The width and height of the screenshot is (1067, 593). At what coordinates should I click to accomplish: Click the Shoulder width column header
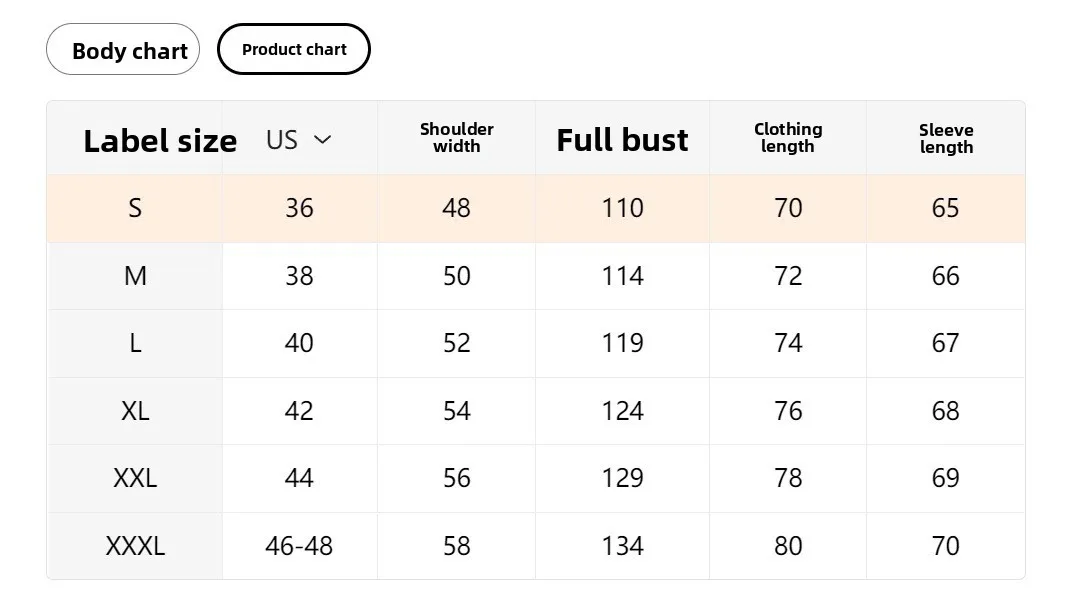tap(456, 138)
